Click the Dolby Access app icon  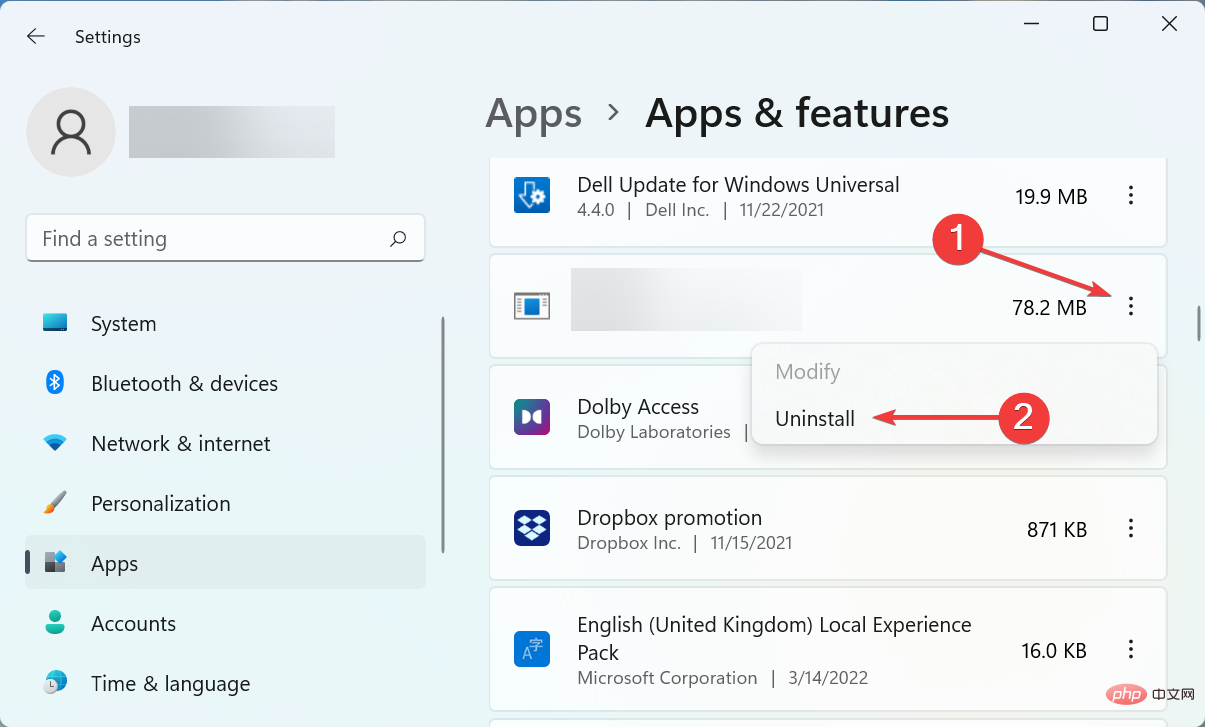[532, 417]
